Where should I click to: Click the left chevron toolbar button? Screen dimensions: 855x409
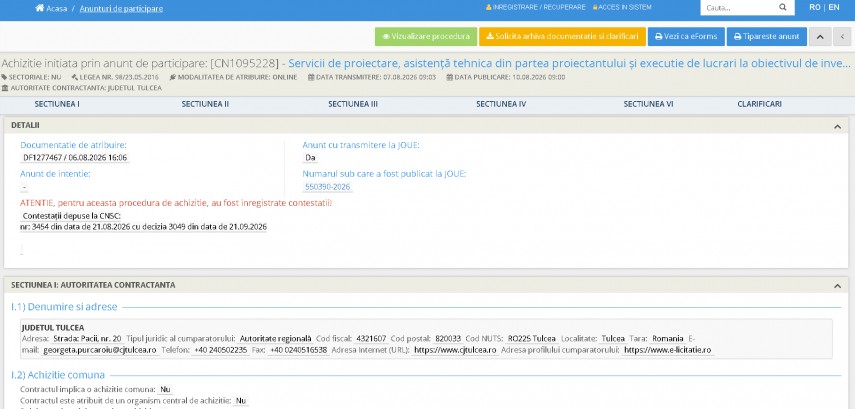(842, 37)
